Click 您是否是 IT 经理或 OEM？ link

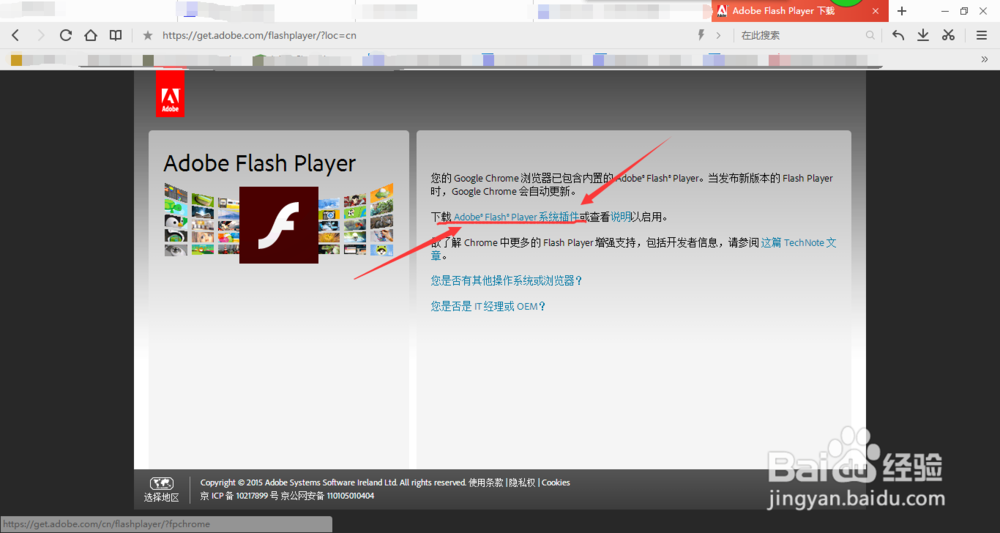point(488,306)
